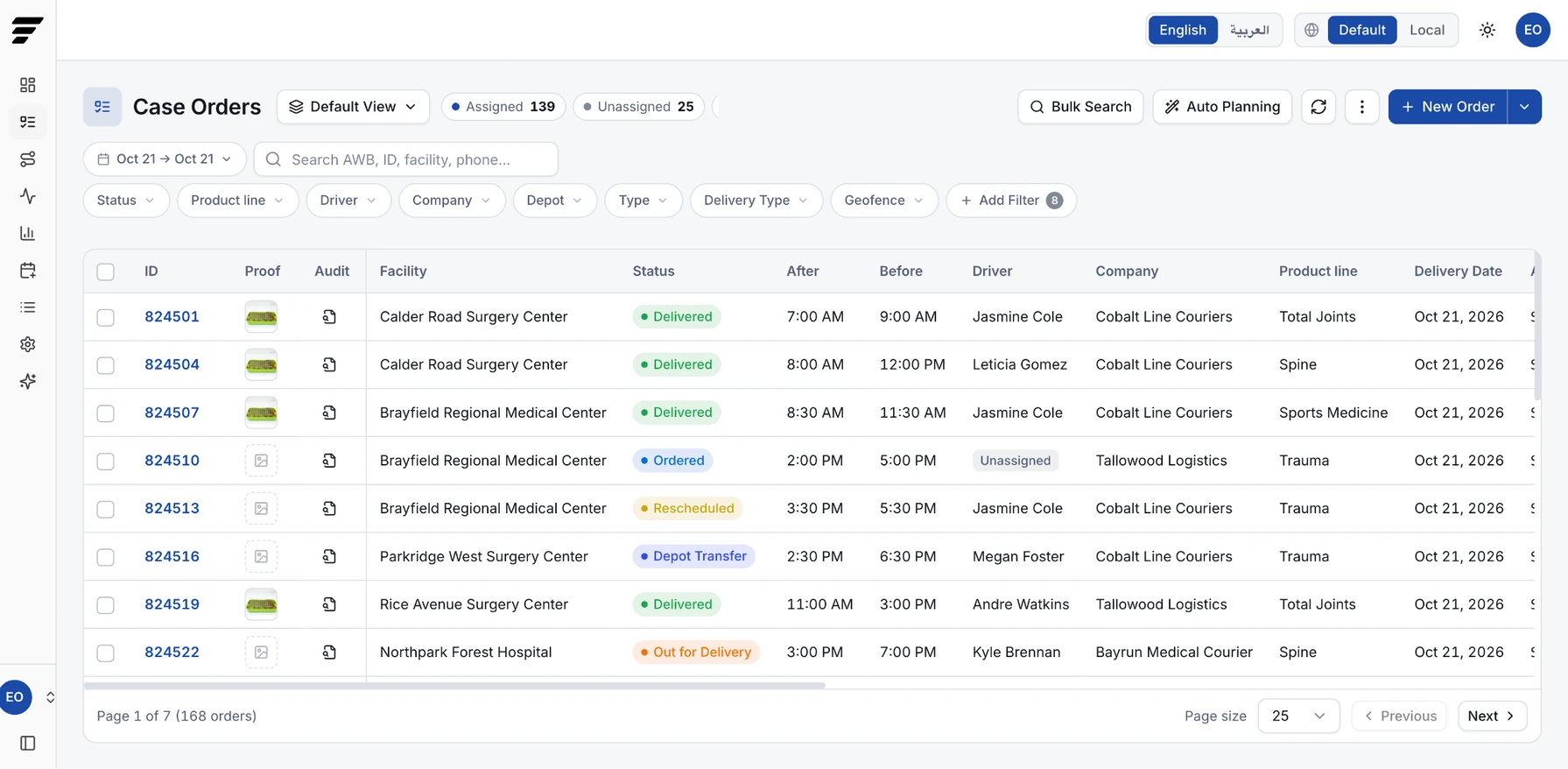Expand the Status filter
This screenshot has width=1568, height=769.
point(126,201)
